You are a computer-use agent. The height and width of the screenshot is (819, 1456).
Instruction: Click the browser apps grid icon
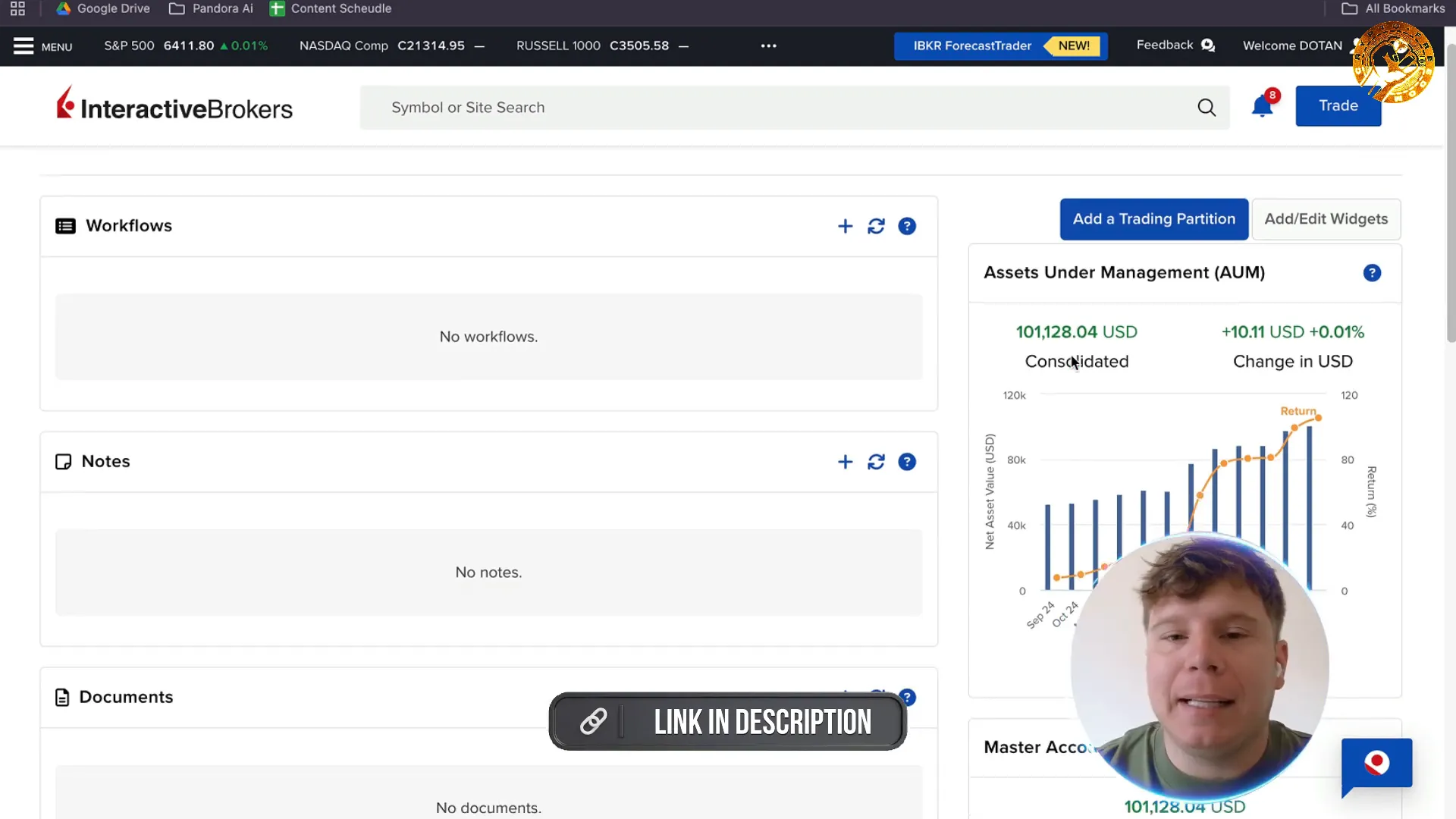click(x=17, y=8)
